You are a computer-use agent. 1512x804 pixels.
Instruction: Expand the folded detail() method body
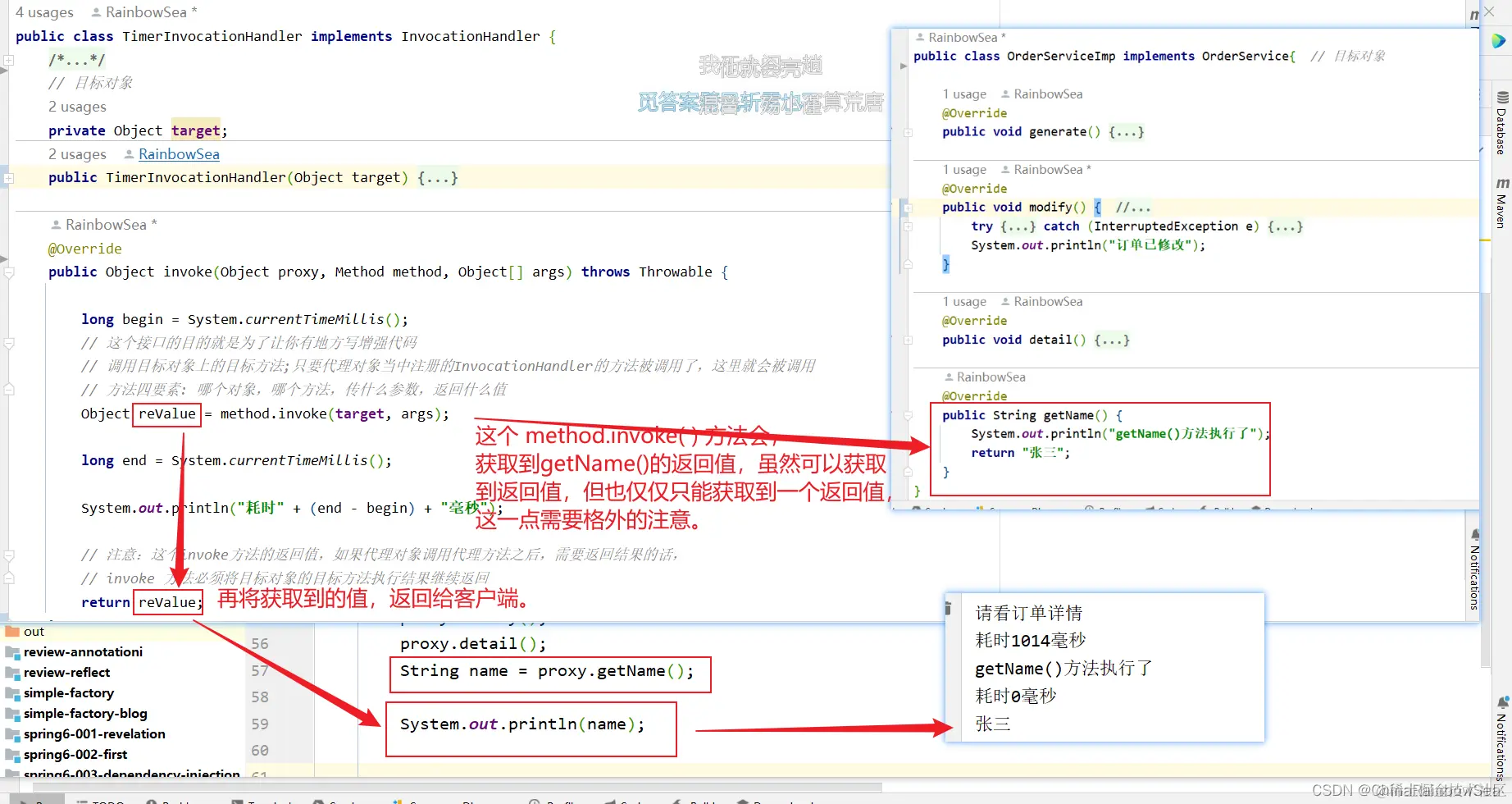pyautogui.click(x=1112, y=340)
